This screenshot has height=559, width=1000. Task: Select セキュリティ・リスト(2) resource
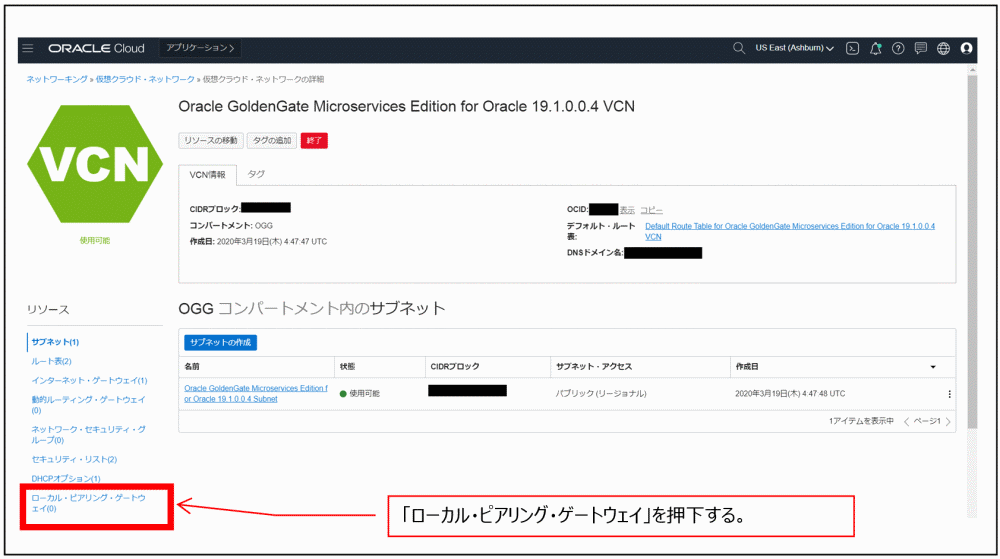pyautogui.click(x=74, y=460)
